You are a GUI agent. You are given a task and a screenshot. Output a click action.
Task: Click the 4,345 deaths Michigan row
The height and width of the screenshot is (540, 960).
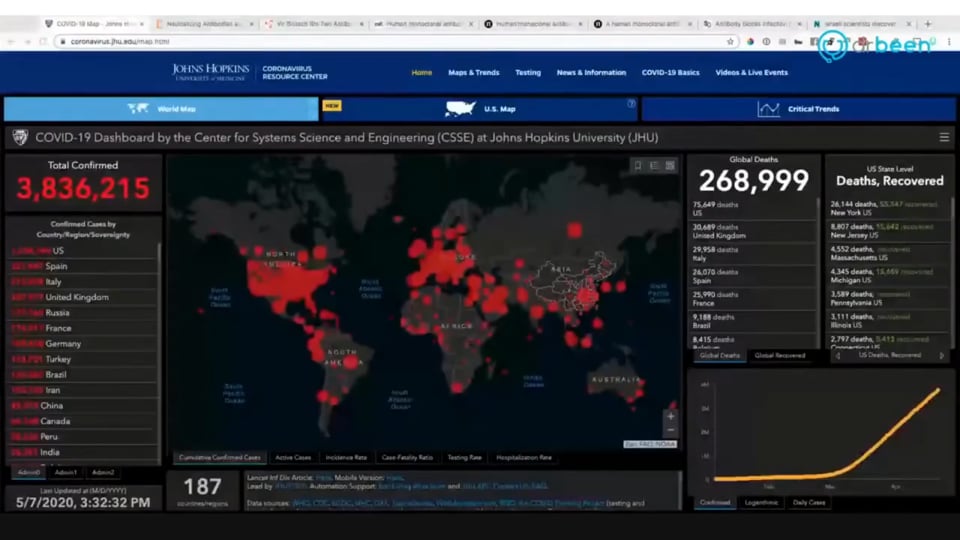(888, 276)
